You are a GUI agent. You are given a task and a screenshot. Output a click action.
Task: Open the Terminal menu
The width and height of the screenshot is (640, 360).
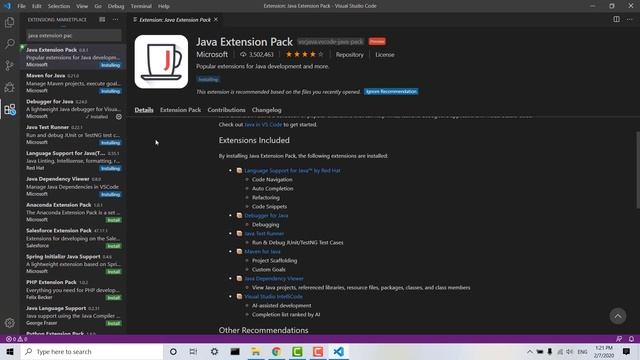pos(141,6)
